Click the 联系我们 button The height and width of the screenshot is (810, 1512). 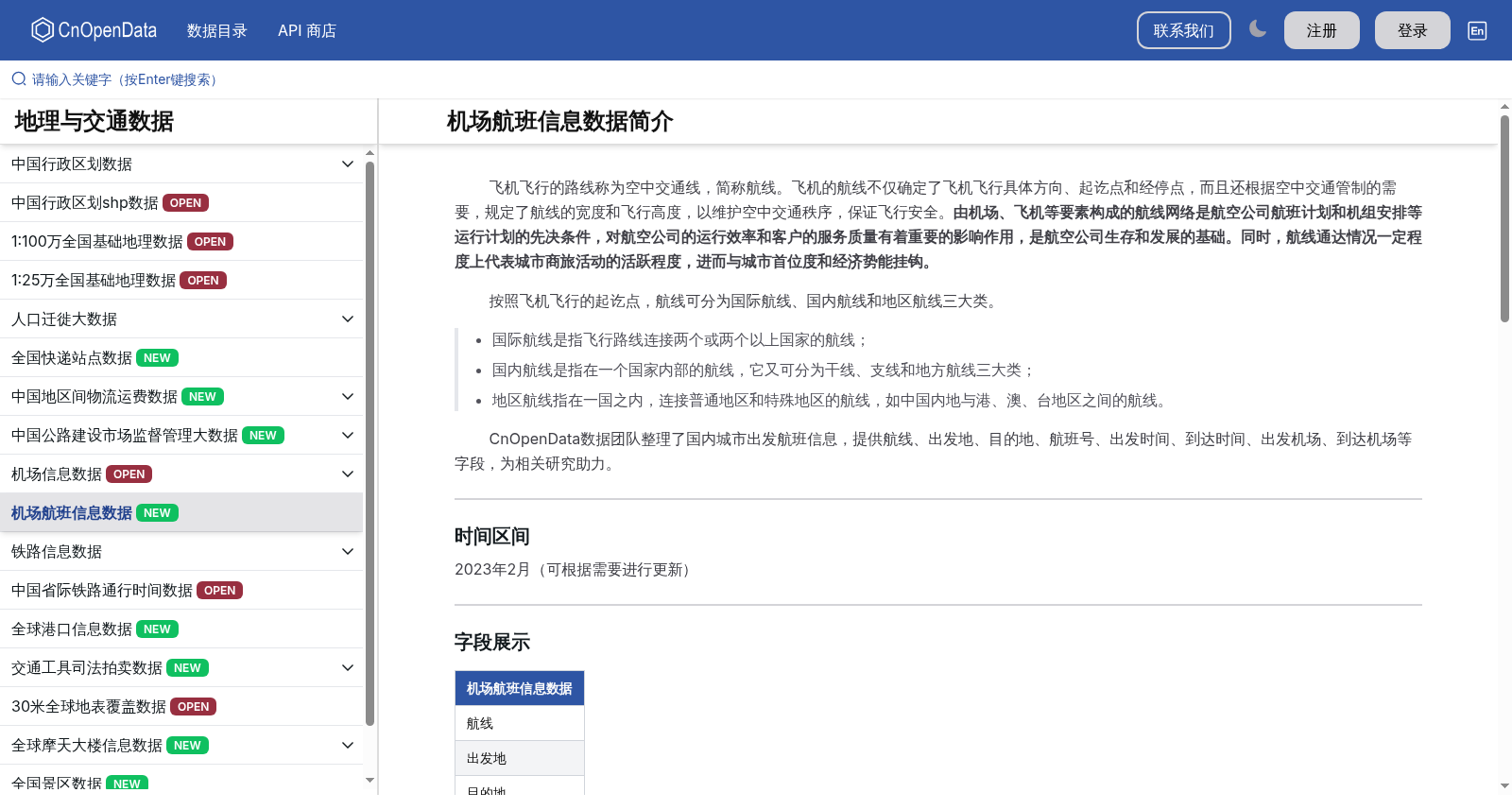[1183, 30]
